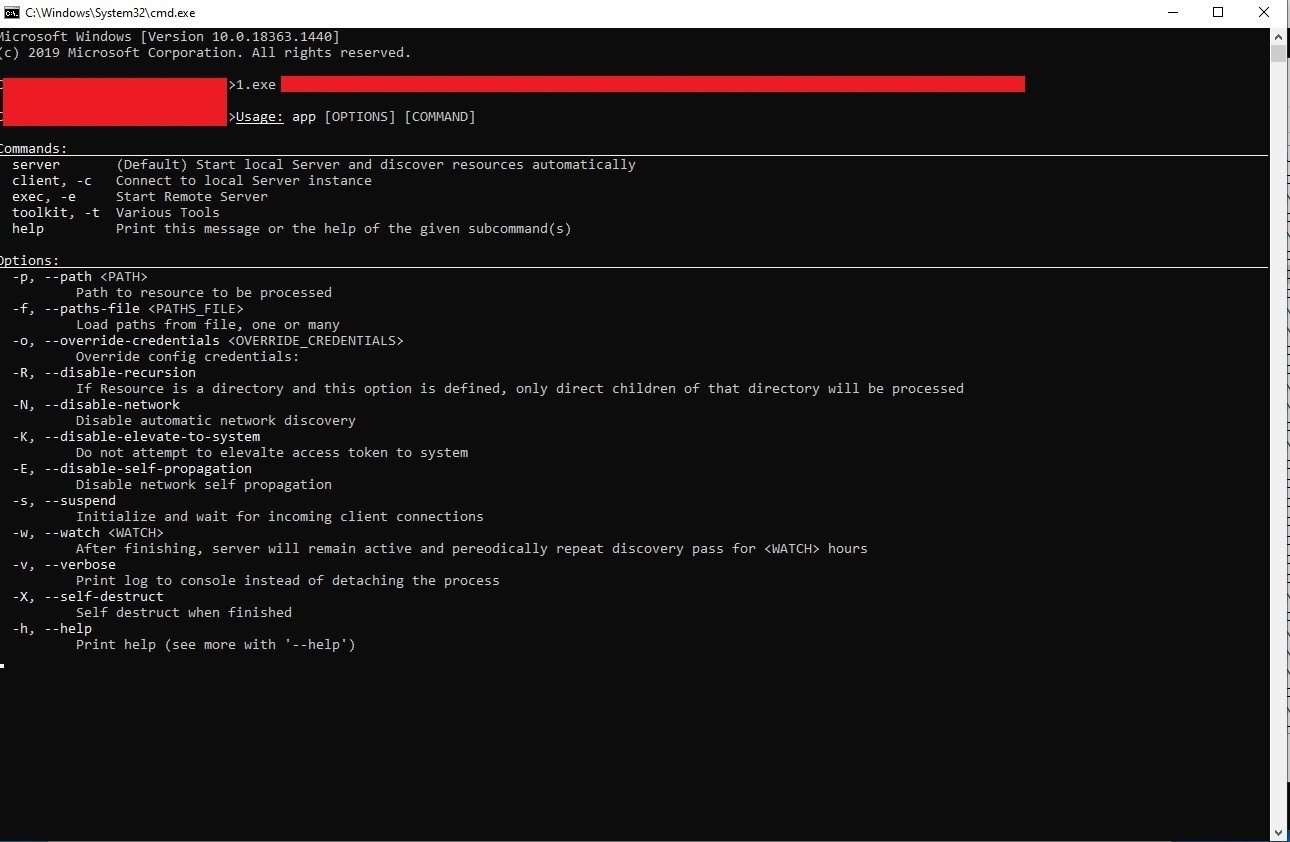Viewport: 1290px width, 842px height.
Task: Minimize the command prompt window
Action: (1171, 13)
